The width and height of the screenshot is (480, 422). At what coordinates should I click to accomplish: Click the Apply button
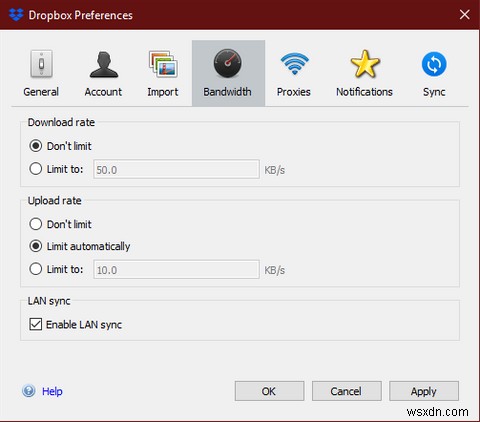(x=424, y=391)
